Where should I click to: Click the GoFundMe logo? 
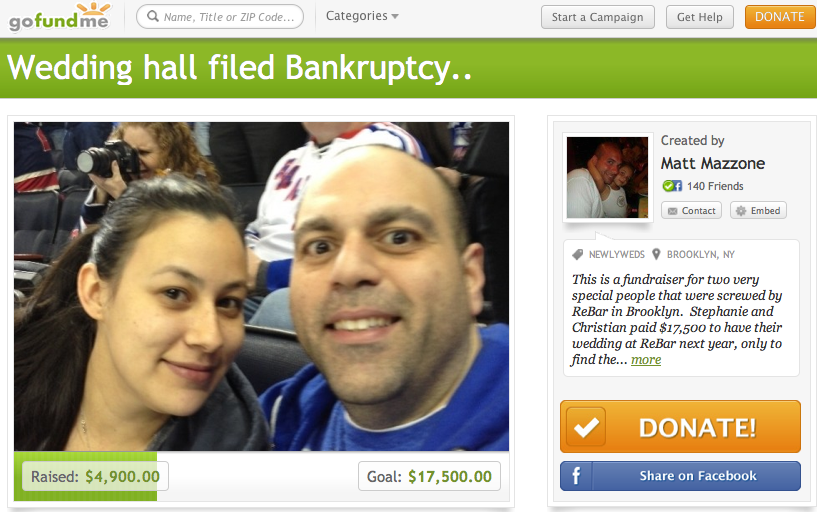[x=59, y=16]
